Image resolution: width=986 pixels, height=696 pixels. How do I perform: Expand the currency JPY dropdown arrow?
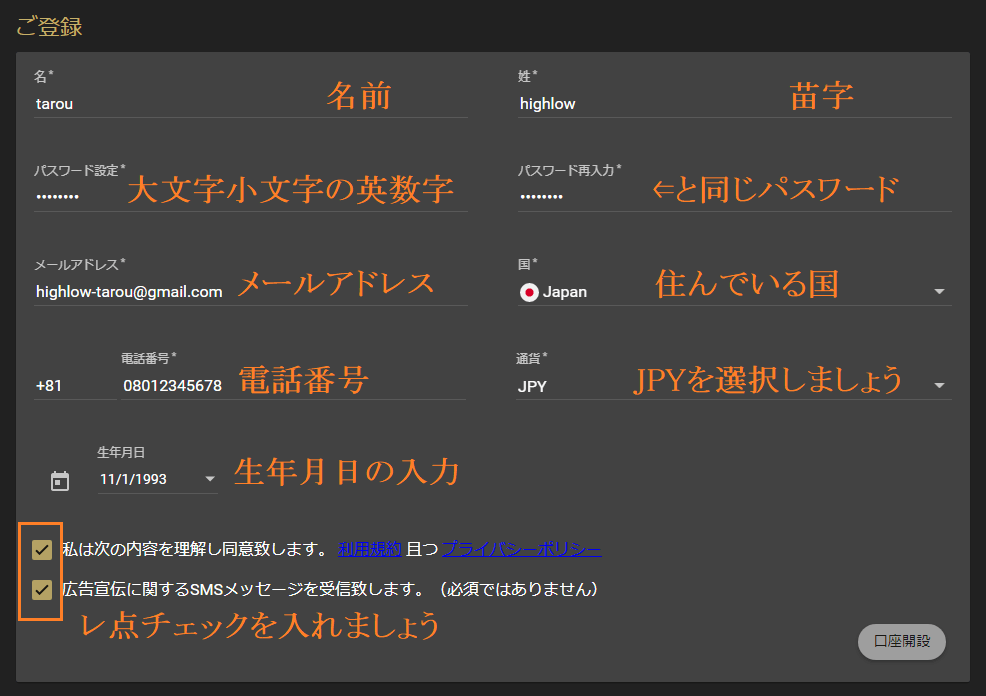[x=939, y=385]
